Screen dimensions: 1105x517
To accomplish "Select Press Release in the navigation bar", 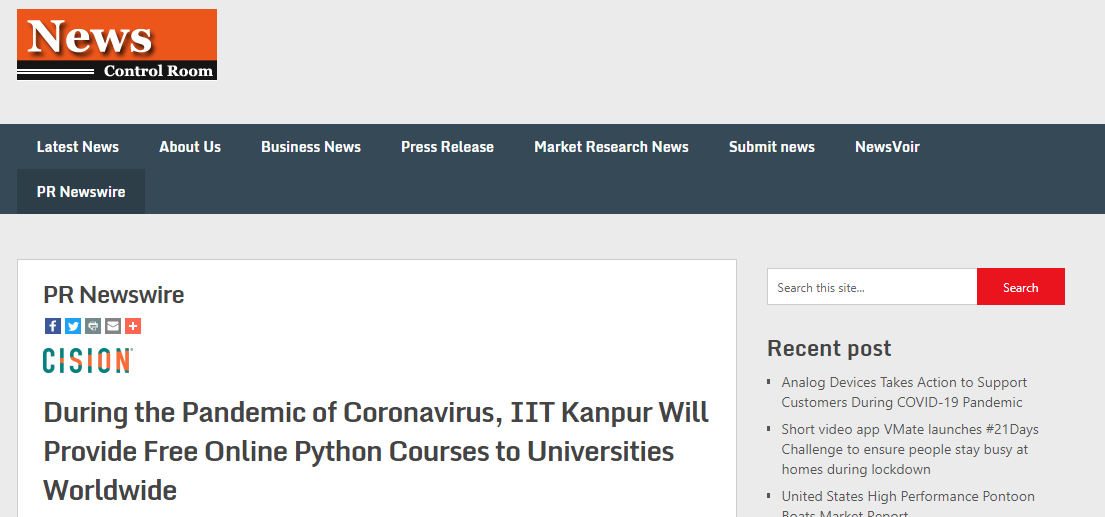I will (447, 147).
